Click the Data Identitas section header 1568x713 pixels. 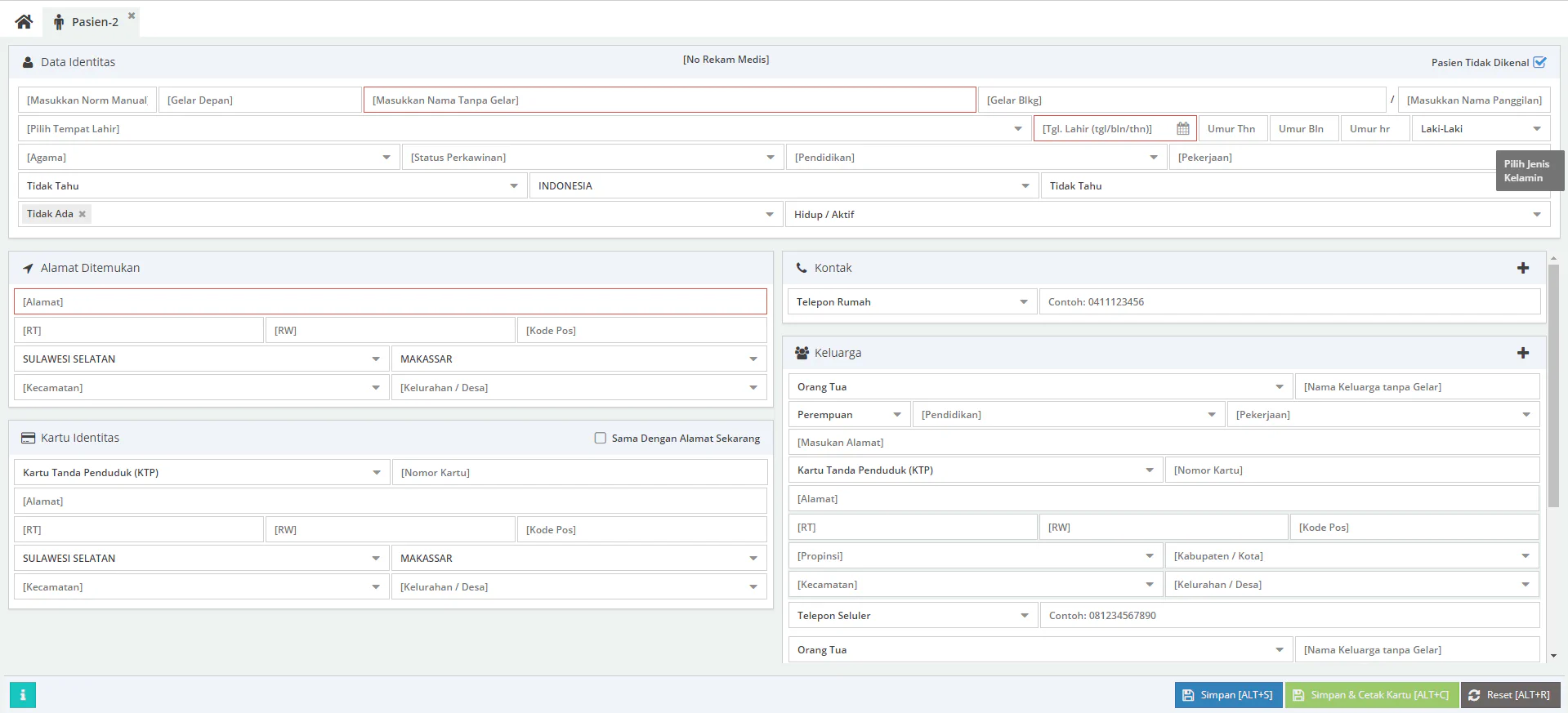[x=78, y=62]
